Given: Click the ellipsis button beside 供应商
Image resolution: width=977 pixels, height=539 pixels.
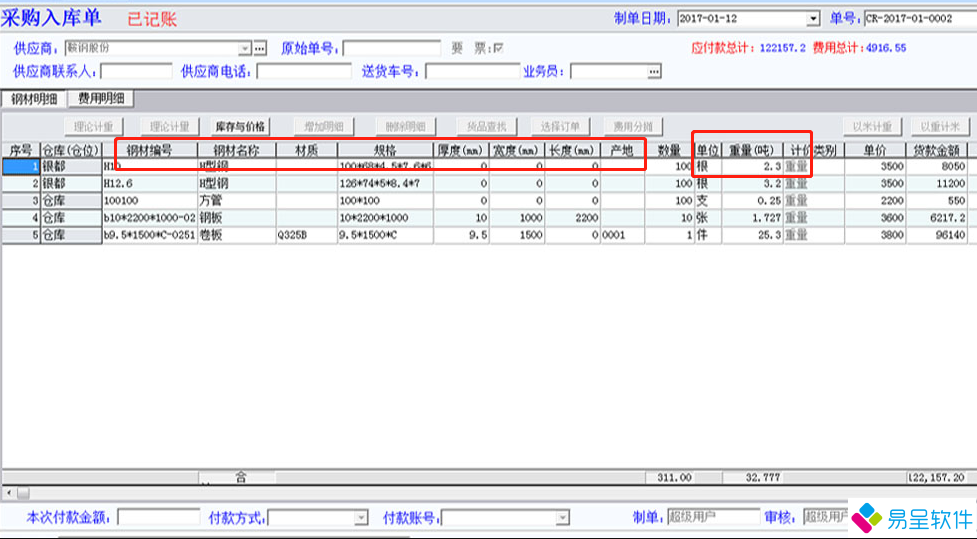Looking at the screenshot, I should tap(260, 48).
